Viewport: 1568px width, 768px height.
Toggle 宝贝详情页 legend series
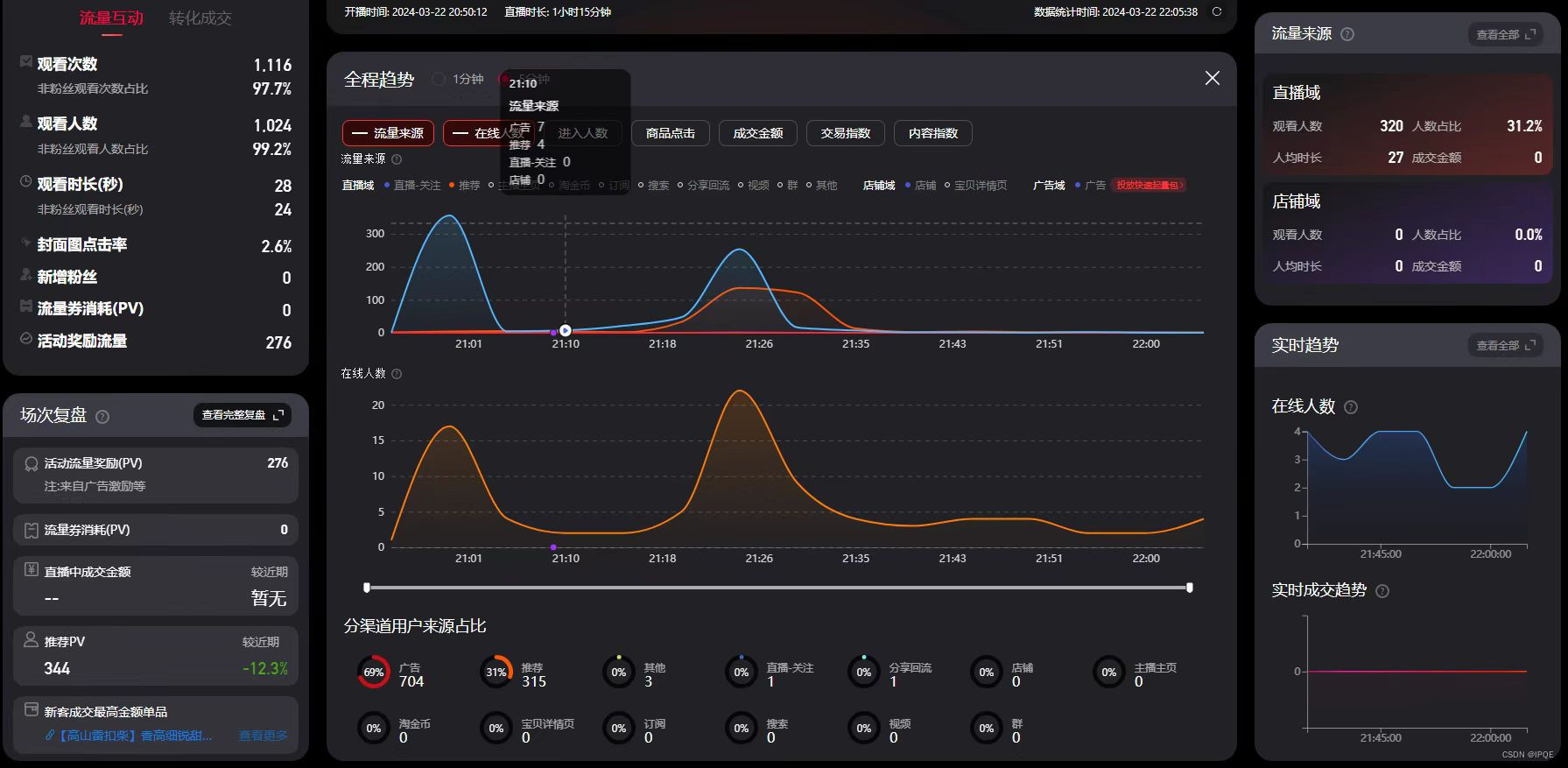[975, 186]
